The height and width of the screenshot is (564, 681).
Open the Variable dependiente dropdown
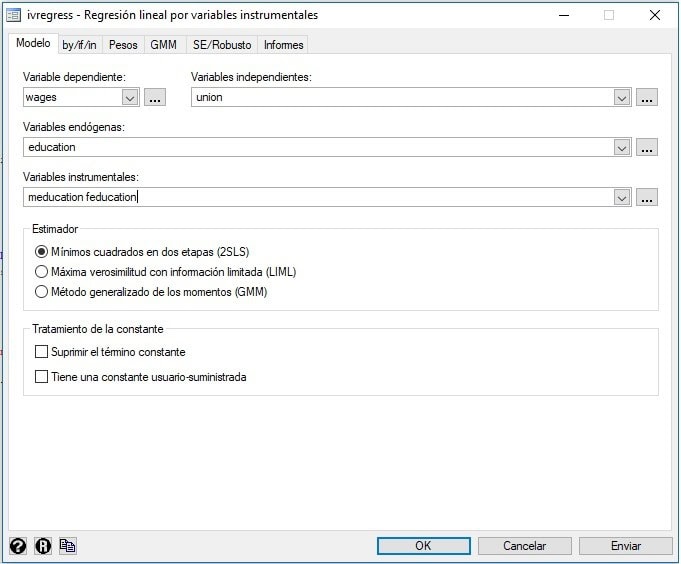click(x=129, y=97)
